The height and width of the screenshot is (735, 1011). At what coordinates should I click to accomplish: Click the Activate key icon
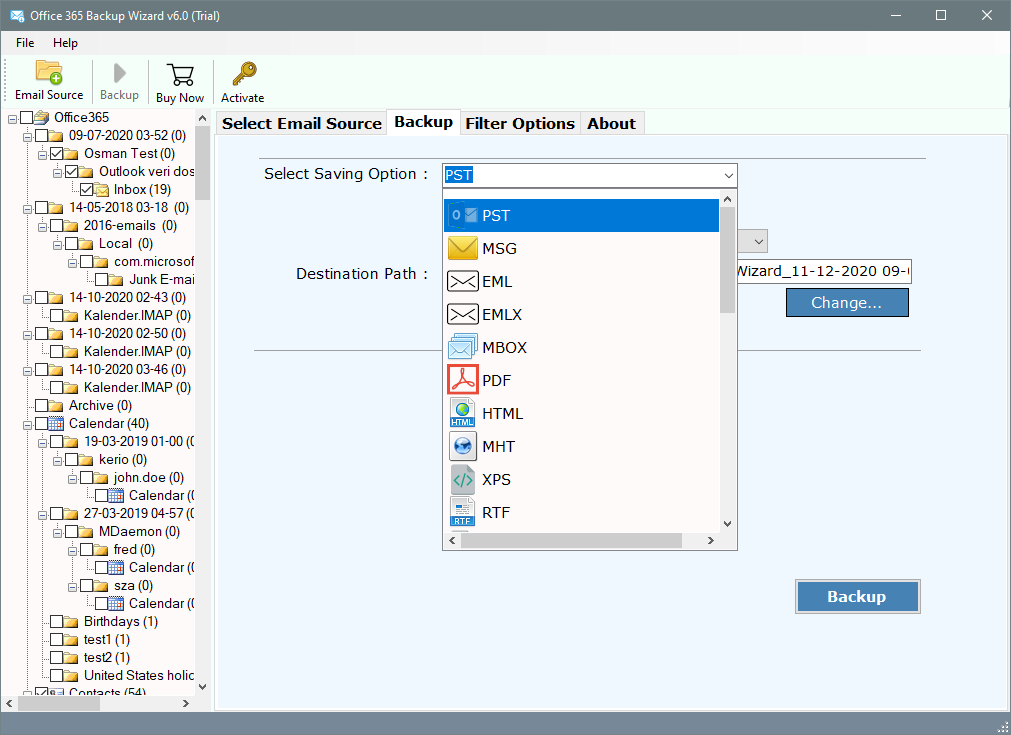pos(244,74)
